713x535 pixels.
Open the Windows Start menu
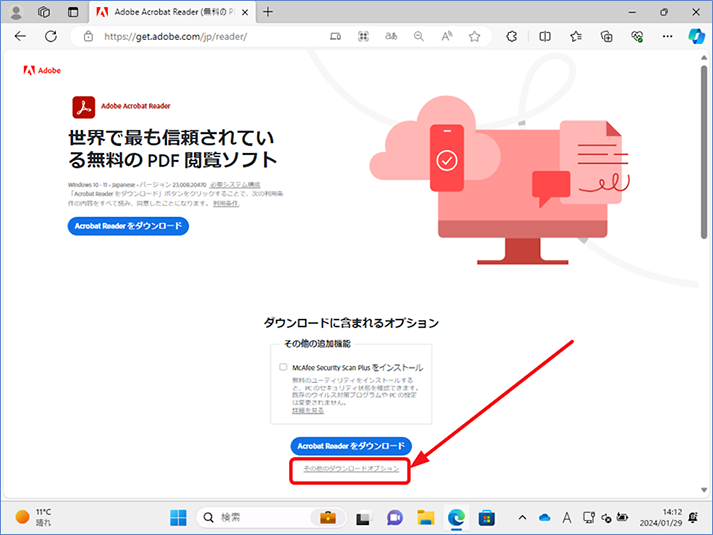click(x=178, y=518)
